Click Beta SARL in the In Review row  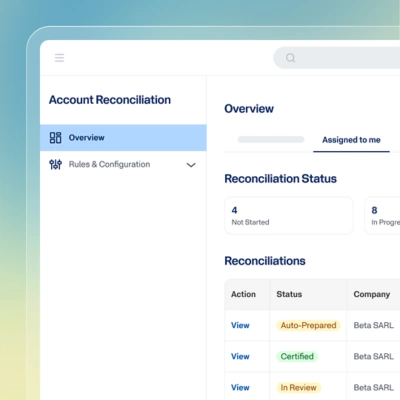[373, 387]
